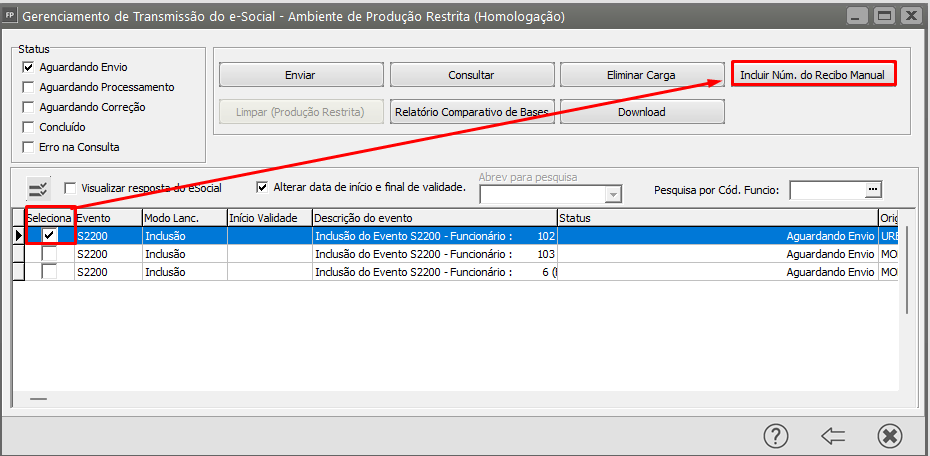Click the Download button
The width and height of the screenshot is (930, 456).
(x=642, y=111)
